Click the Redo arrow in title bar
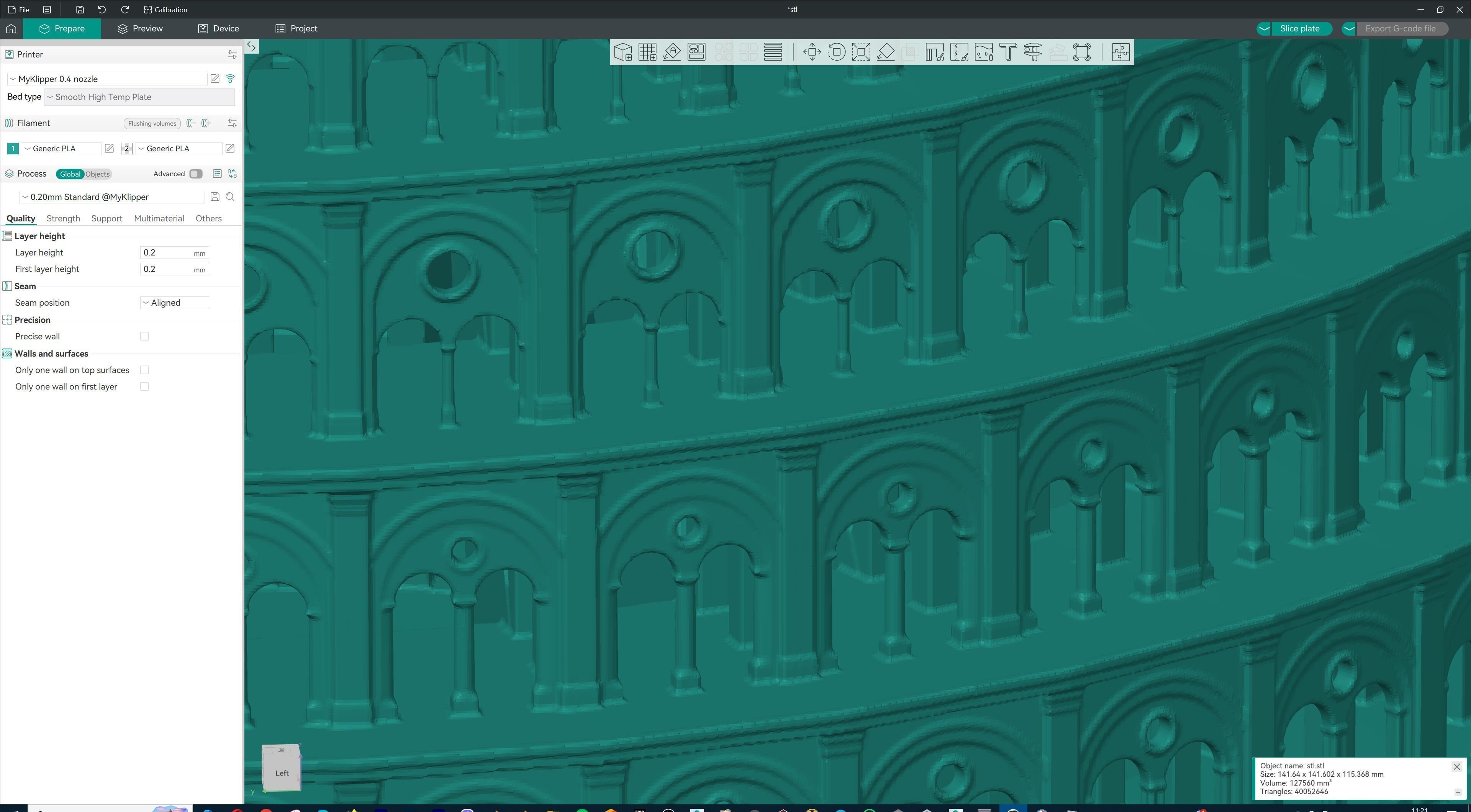1471x812 pixels. coord(124,10)
